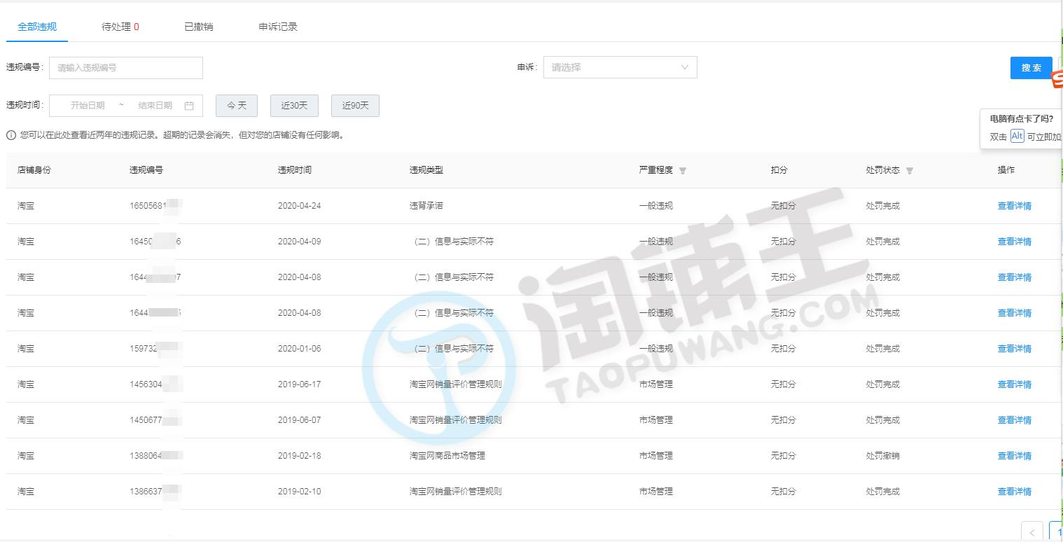The height and width of the screenshot is (542, 1063).
Task: Open the 全部违规 tab
Action: click(x=37, y=27)
